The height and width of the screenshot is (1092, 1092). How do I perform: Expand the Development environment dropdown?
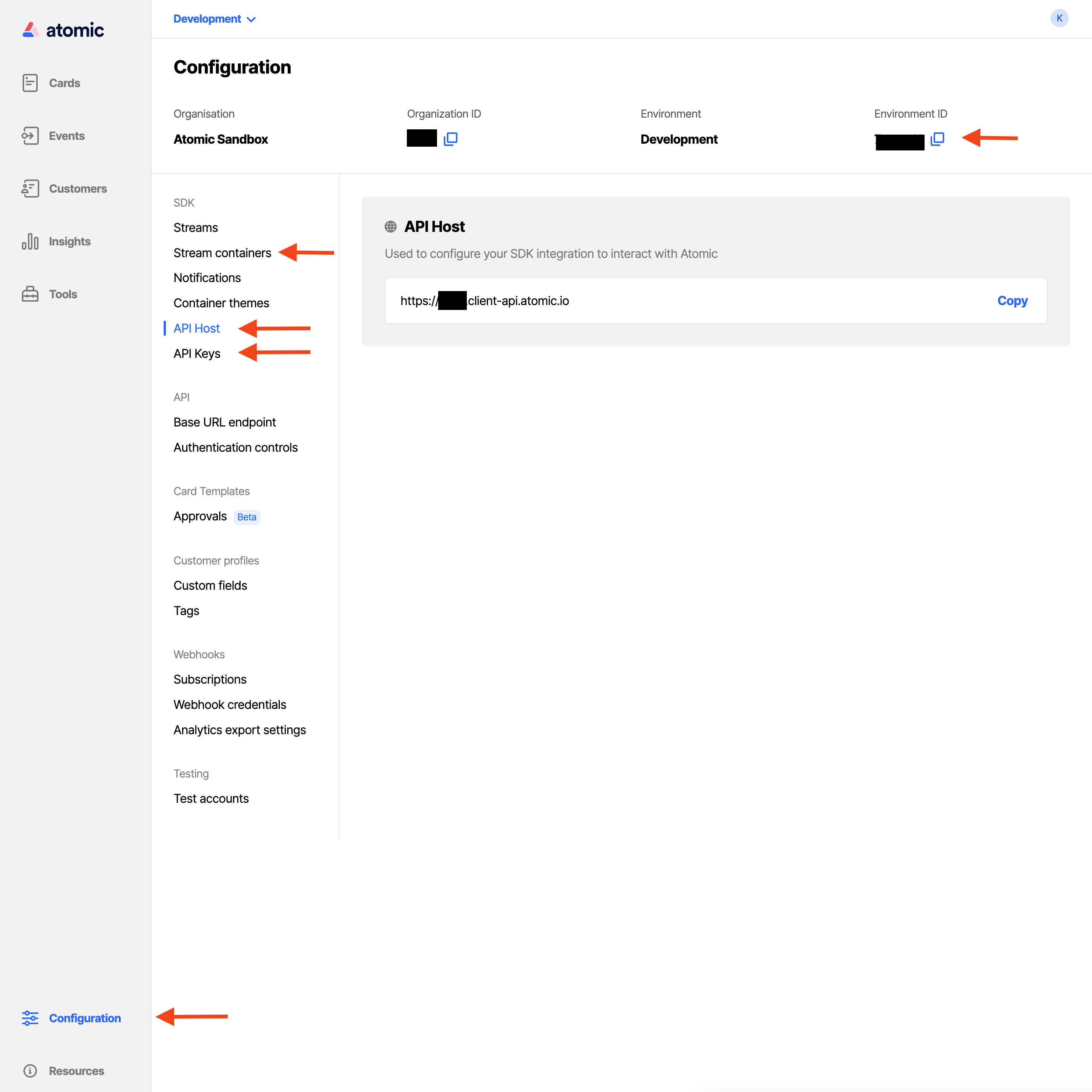coord(215,19)
